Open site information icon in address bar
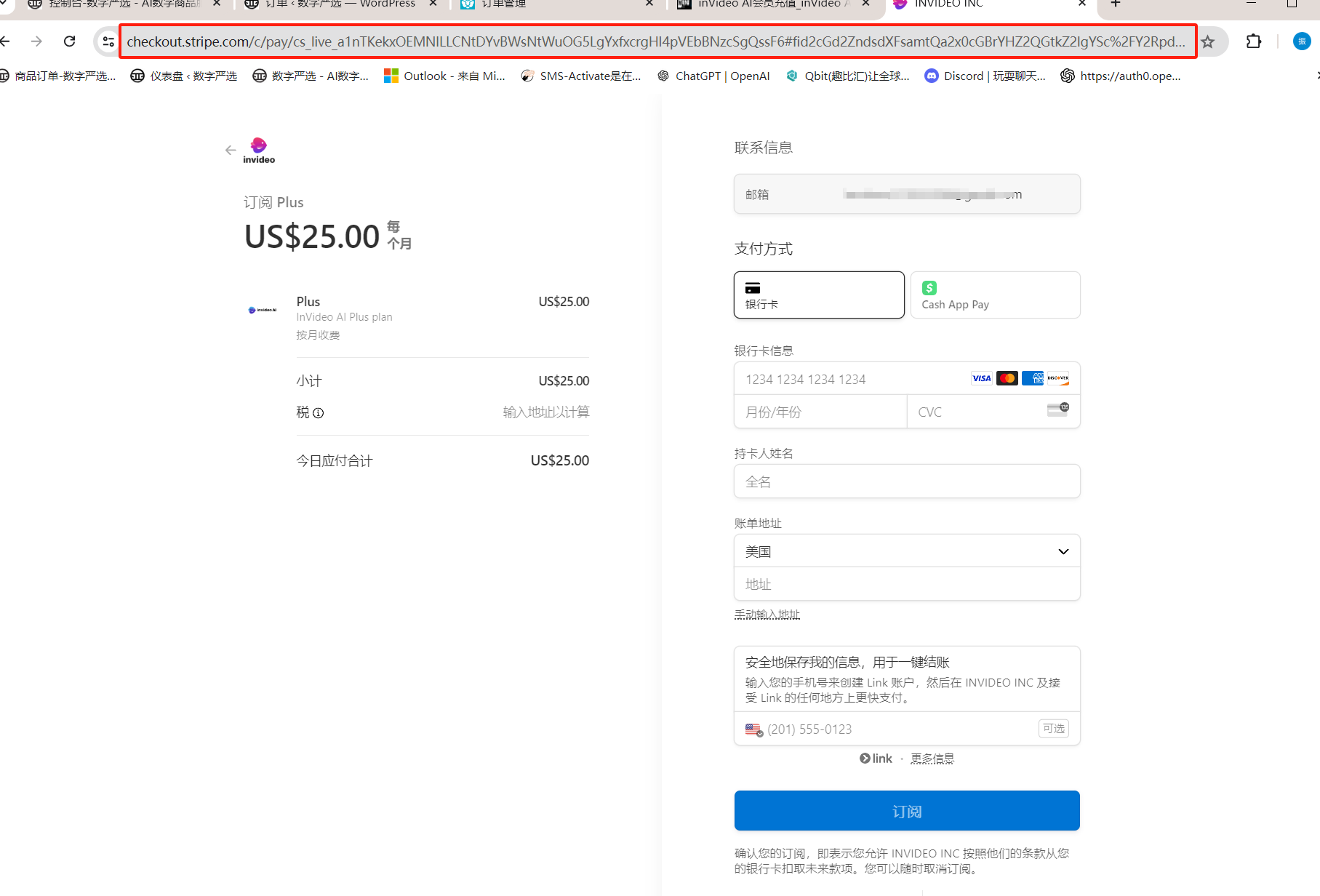Screen dimensions: 1320x896 [x=108, y=41]
